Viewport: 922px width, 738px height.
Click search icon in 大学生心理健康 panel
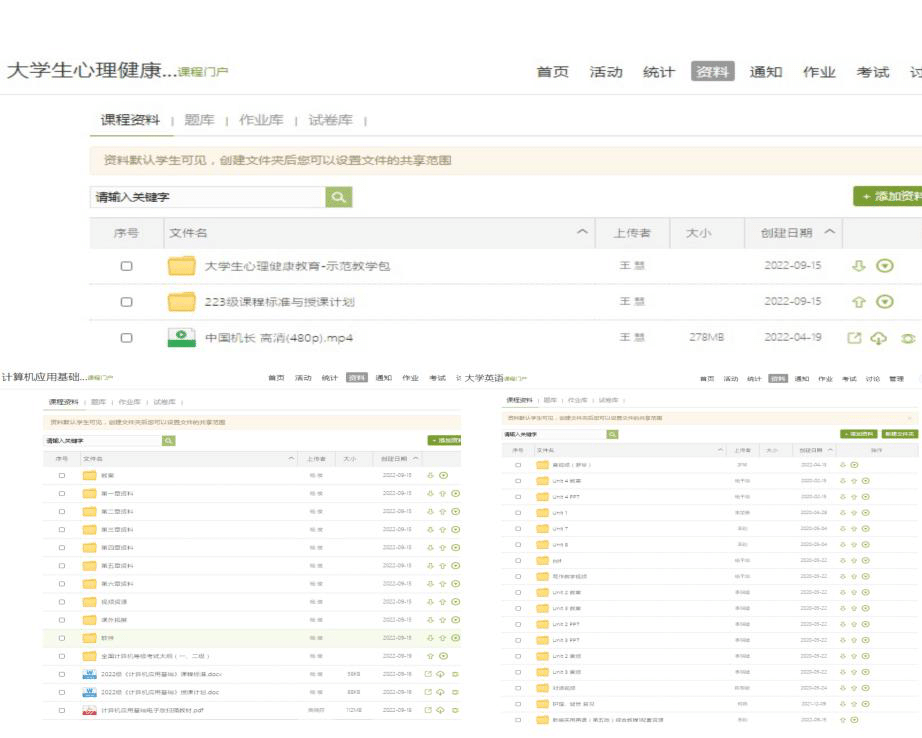coord(339,198)
